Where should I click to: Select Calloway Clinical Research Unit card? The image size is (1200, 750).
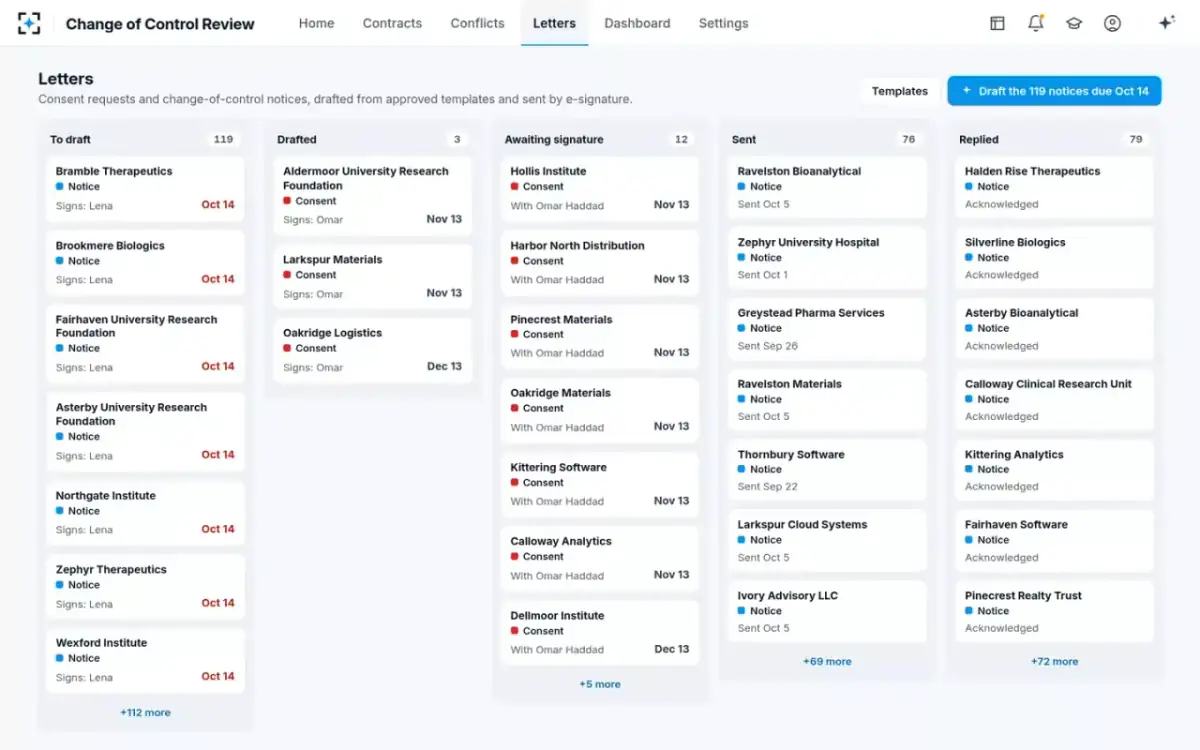1055,400
